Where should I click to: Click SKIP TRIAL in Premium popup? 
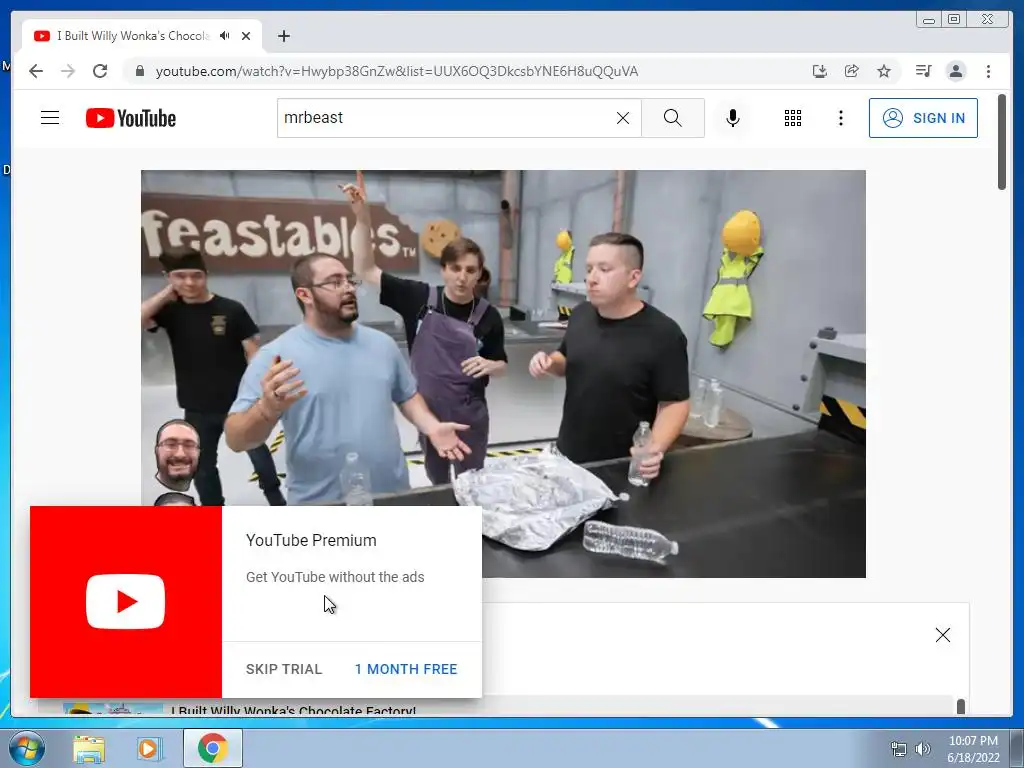point(284,669)
